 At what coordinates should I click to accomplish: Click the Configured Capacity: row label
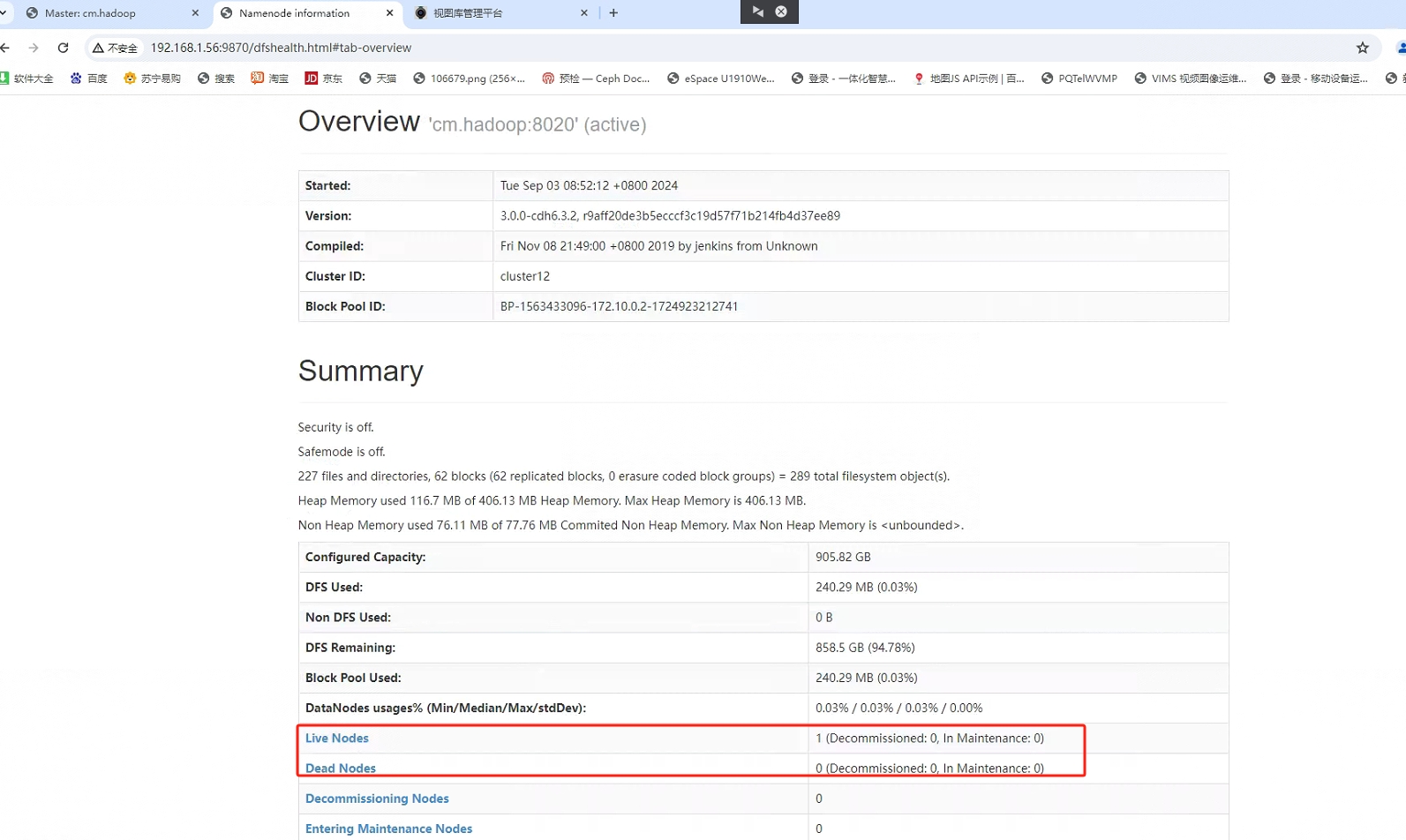click(365, 557)
